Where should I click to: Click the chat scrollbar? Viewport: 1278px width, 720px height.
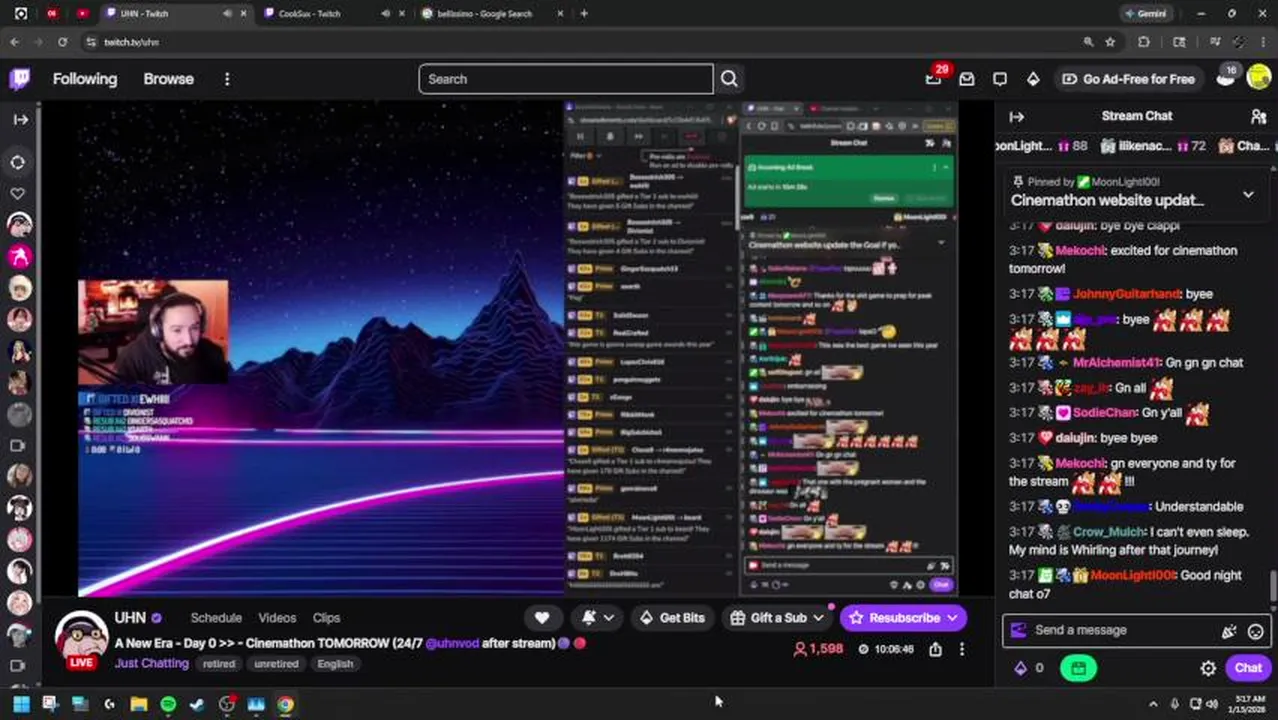point(1273,587)
